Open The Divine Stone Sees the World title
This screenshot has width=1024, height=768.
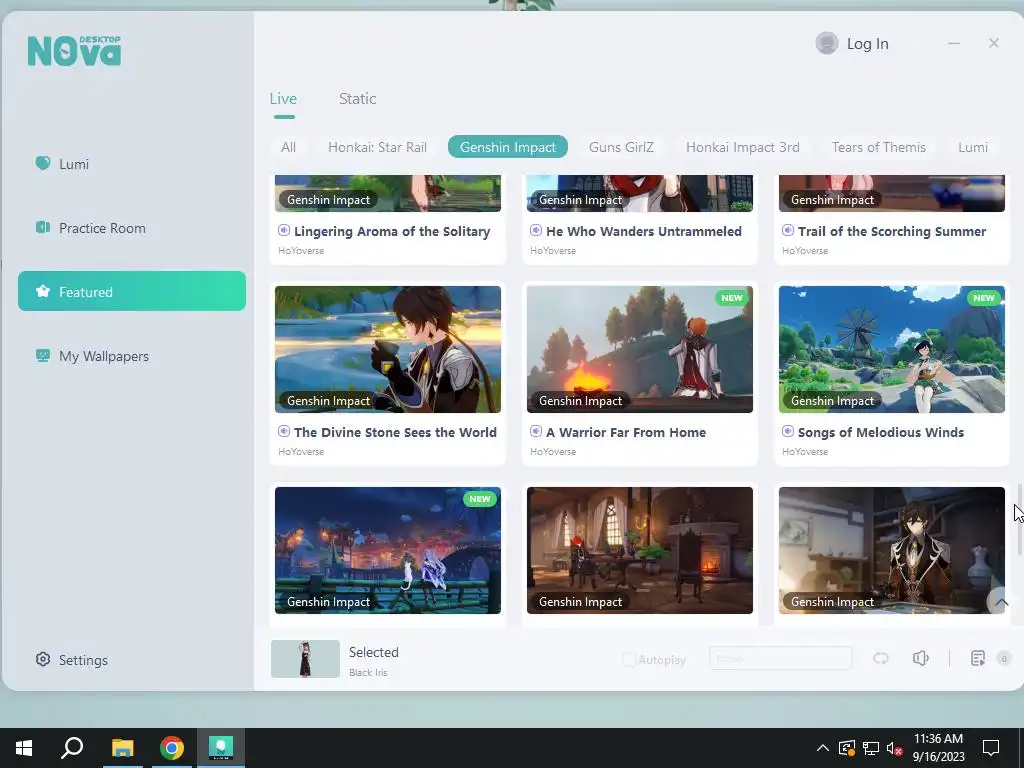395,432
